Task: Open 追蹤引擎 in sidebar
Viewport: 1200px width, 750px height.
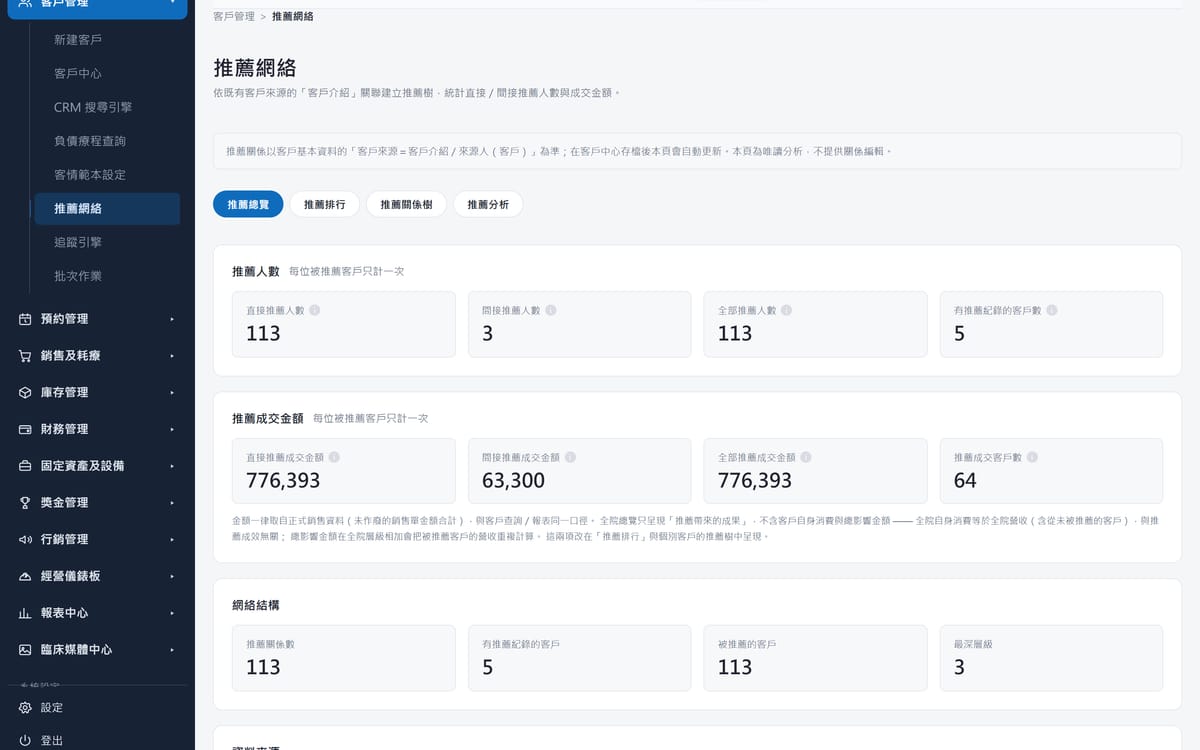Action: coord(105,242)
